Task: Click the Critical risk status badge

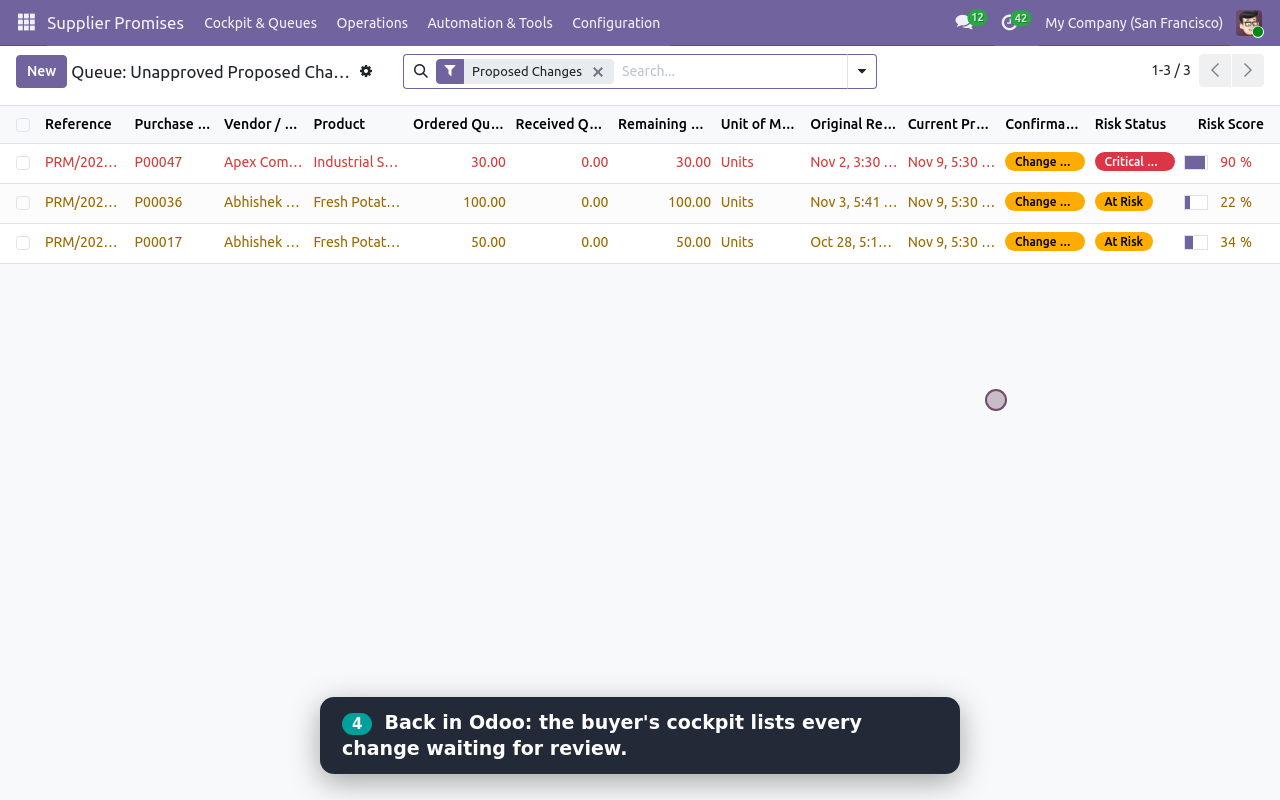Action: click(1134, 162)
